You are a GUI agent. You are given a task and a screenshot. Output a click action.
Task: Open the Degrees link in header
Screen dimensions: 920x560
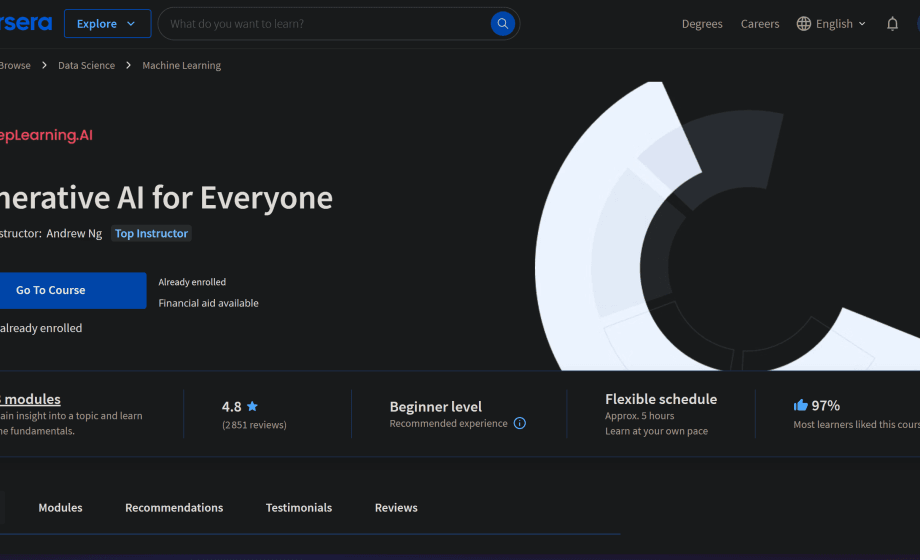coord(702,24)
